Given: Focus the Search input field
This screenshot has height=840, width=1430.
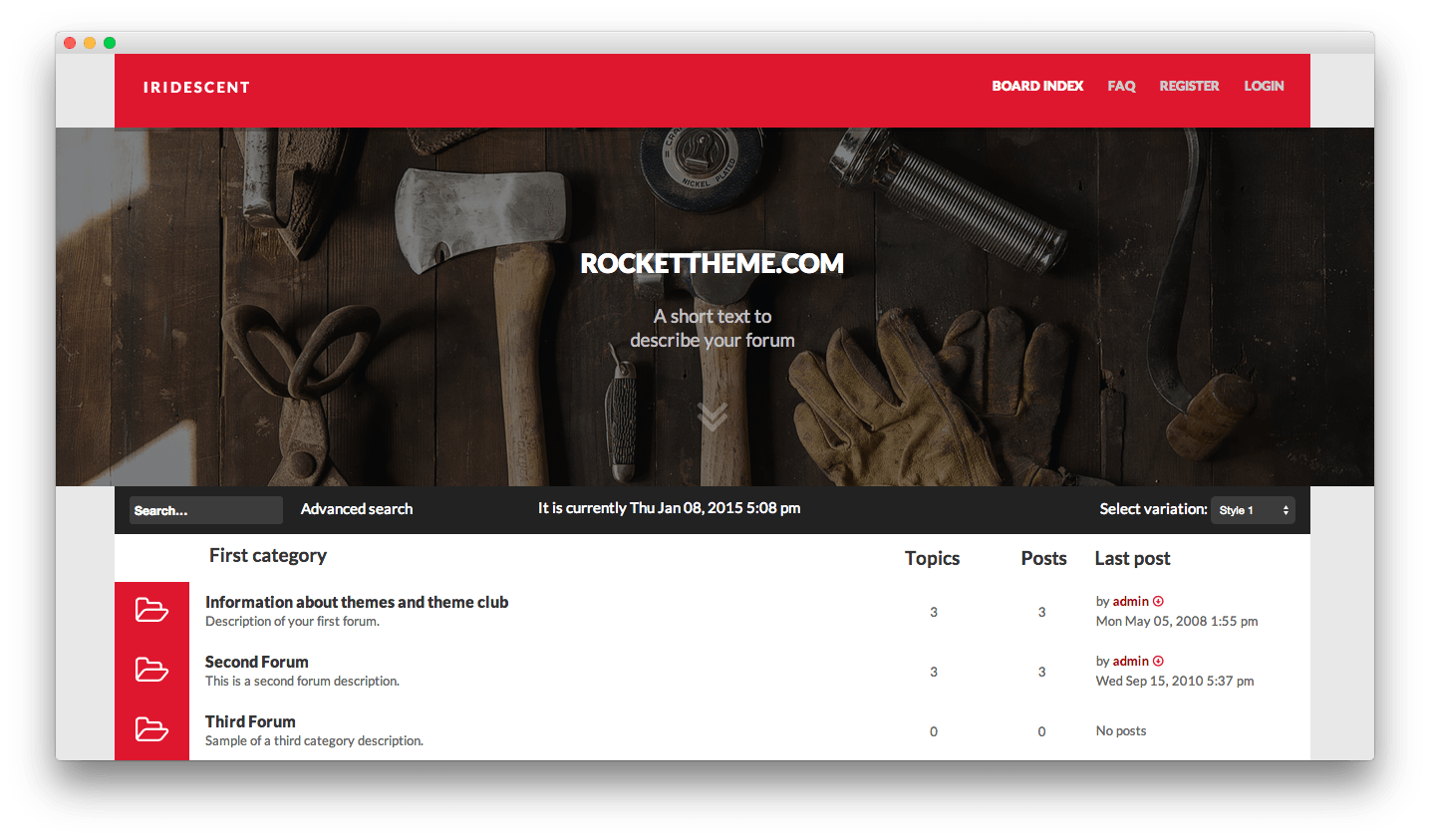Looking at the screenshot, I should pos(206,510).
